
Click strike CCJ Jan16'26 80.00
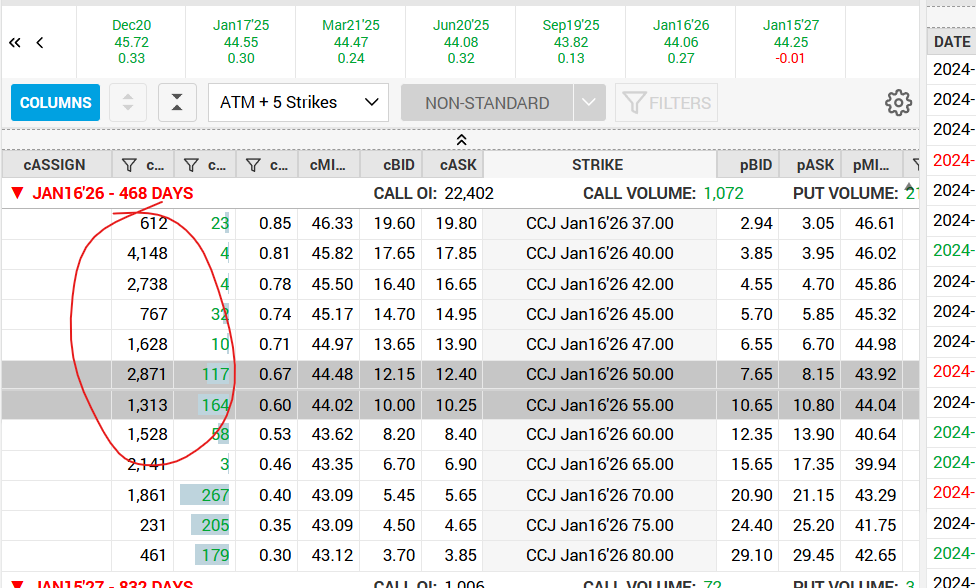point(599,555)
